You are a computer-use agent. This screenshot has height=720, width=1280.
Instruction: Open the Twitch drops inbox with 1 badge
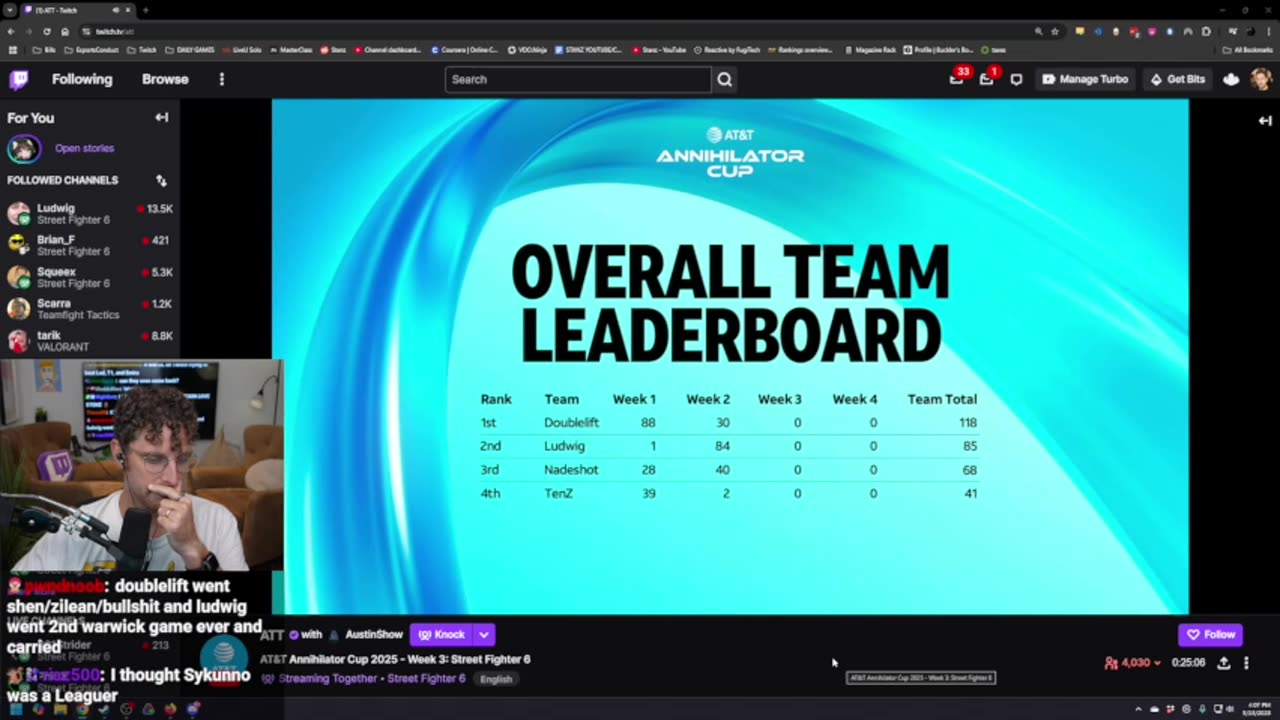pos(987,79)
